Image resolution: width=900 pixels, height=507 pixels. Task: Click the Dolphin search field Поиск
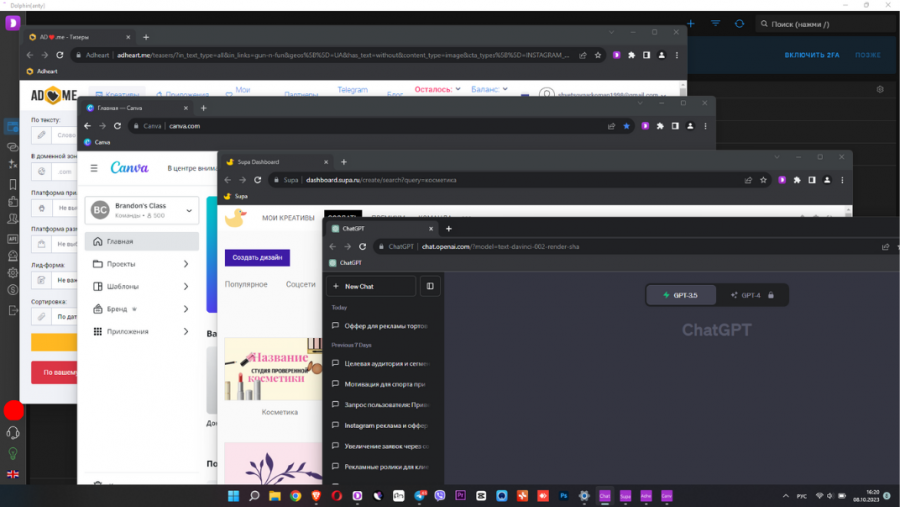(827, 24)
